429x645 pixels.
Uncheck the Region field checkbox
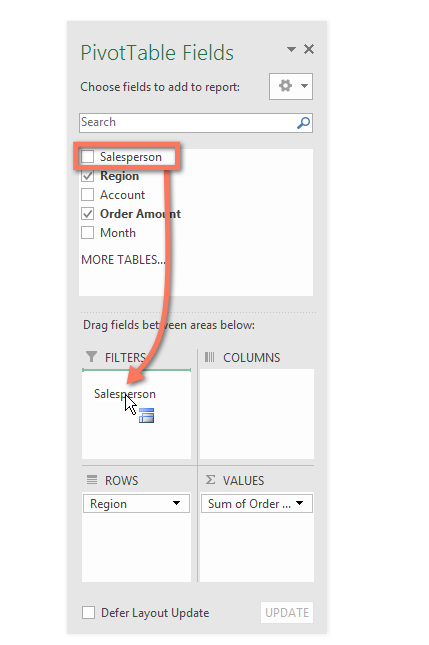pos(88,176)
